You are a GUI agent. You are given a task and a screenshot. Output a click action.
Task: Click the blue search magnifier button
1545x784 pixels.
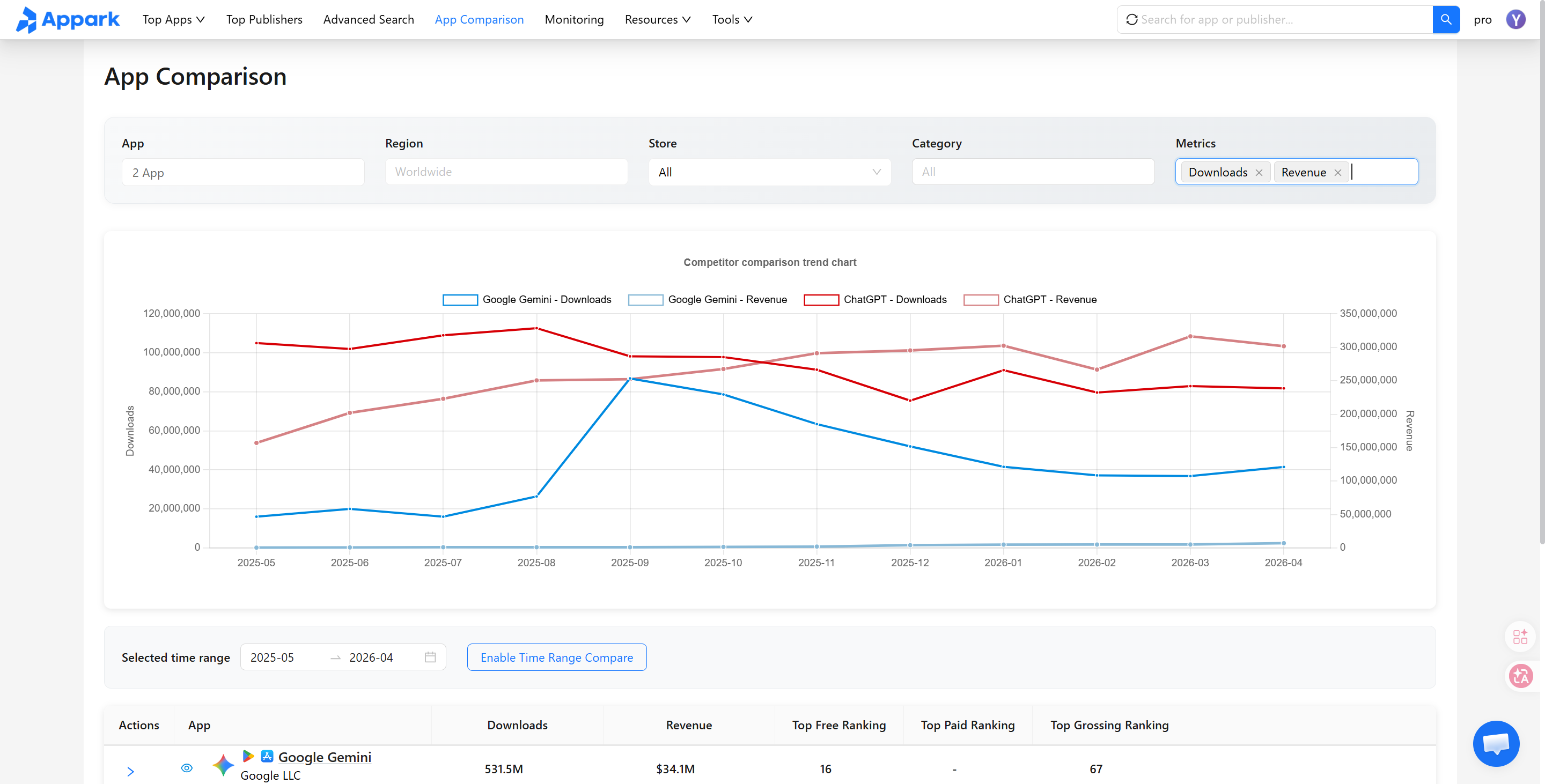[1446, 20]
